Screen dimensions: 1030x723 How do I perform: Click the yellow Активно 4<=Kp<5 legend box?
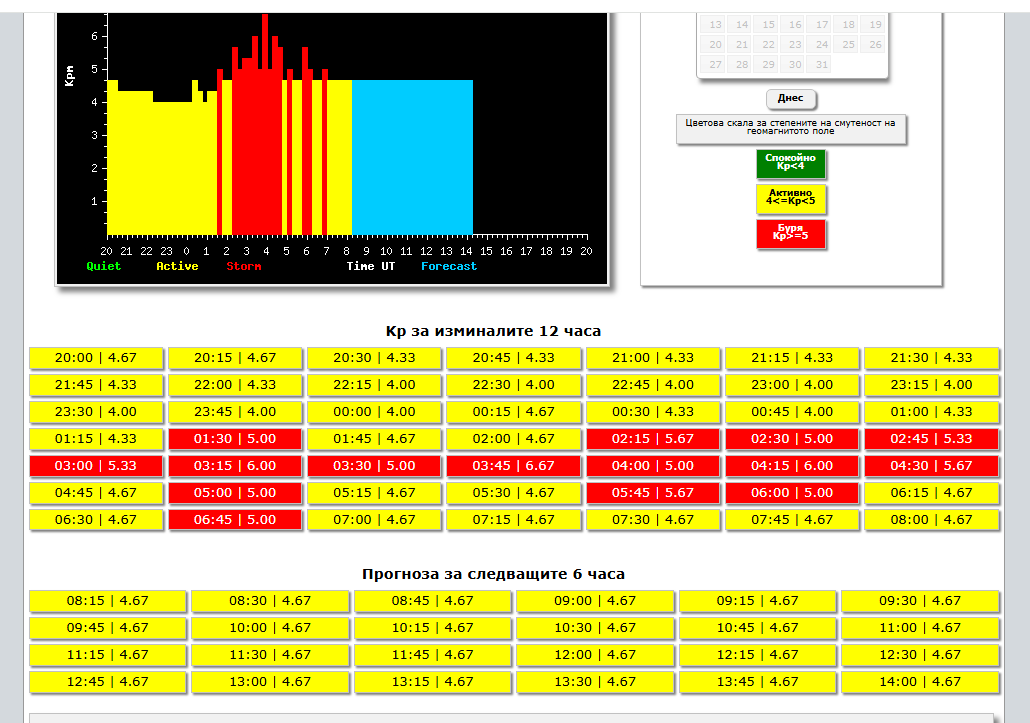pos(791,198)
